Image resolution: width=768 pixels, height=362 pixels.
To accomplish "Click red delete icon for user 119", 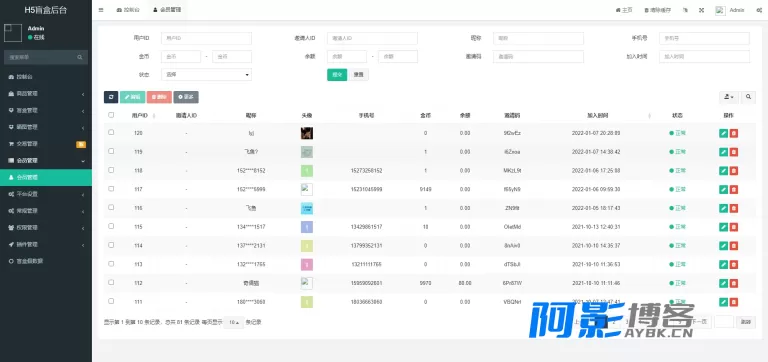I will tap(734, 152).
